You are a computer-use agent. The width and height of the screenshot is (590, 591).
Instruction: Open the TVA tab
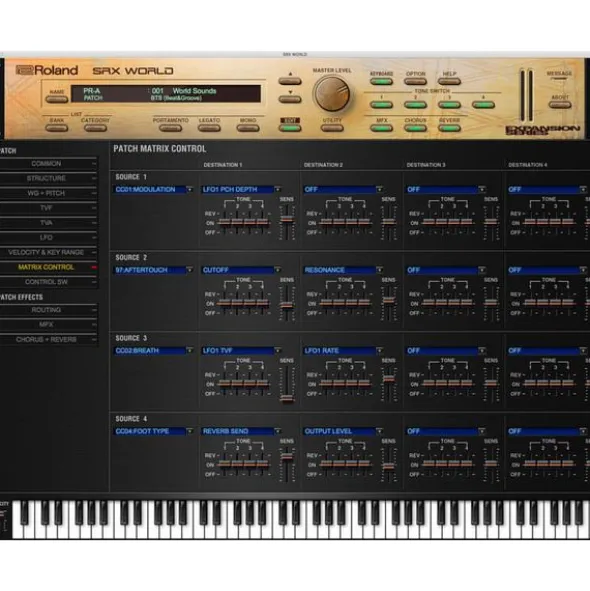48,223
